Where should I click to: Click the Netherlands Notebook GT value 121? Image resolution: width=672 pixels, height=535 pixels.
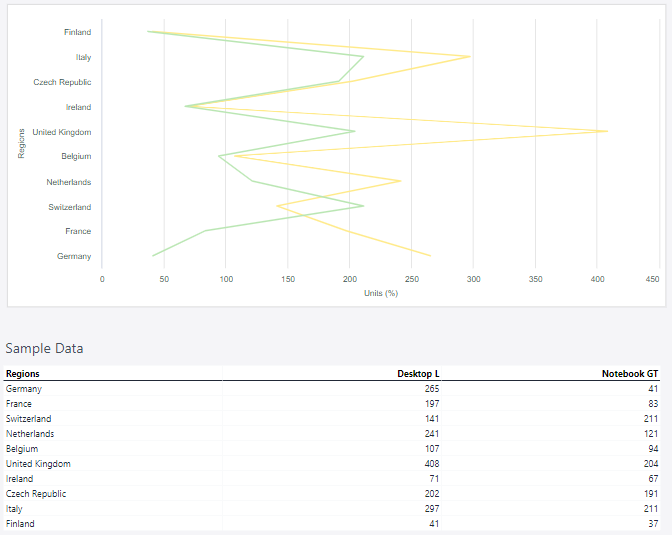[x=650, y=434]
